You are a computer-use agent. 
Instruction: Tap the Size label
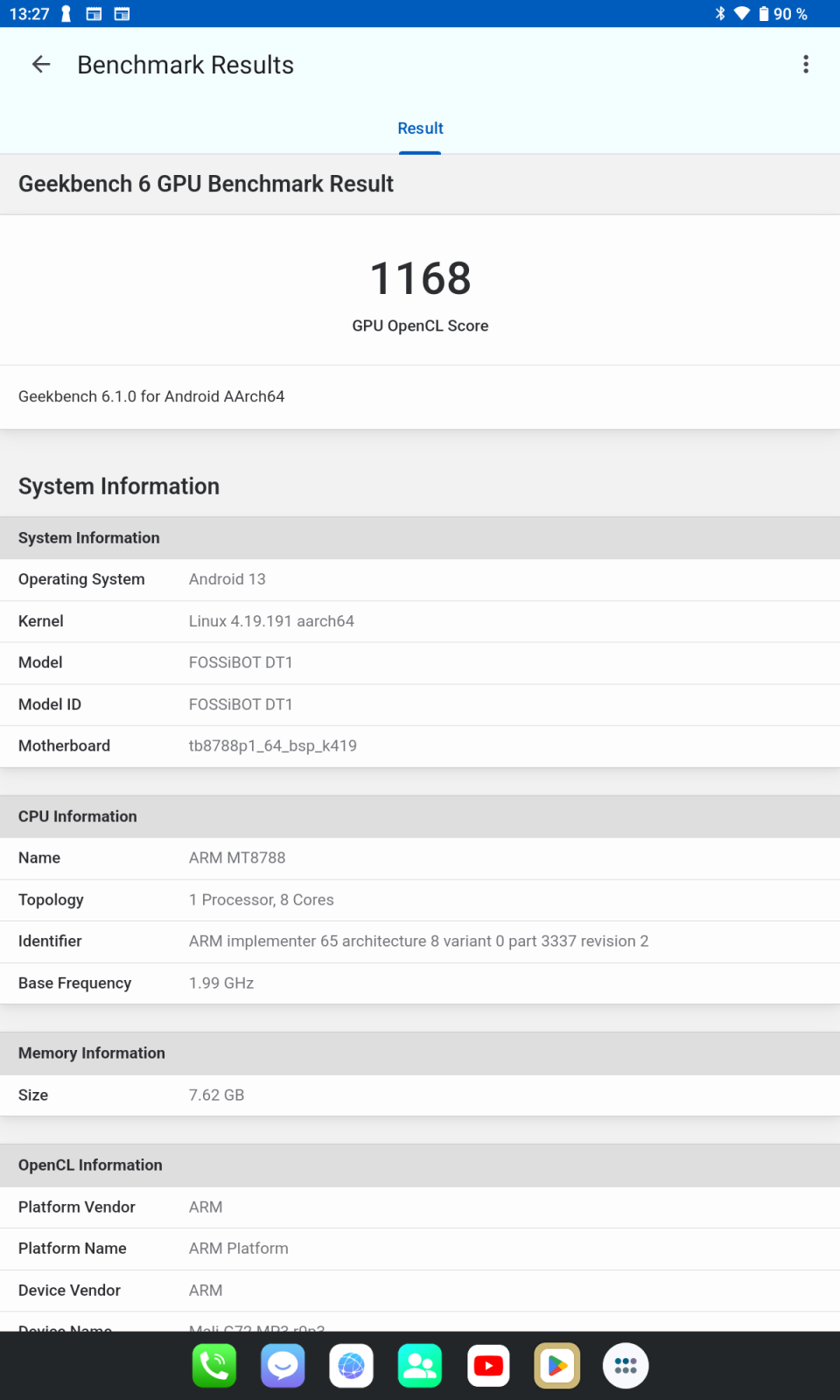click(33, 1095)
